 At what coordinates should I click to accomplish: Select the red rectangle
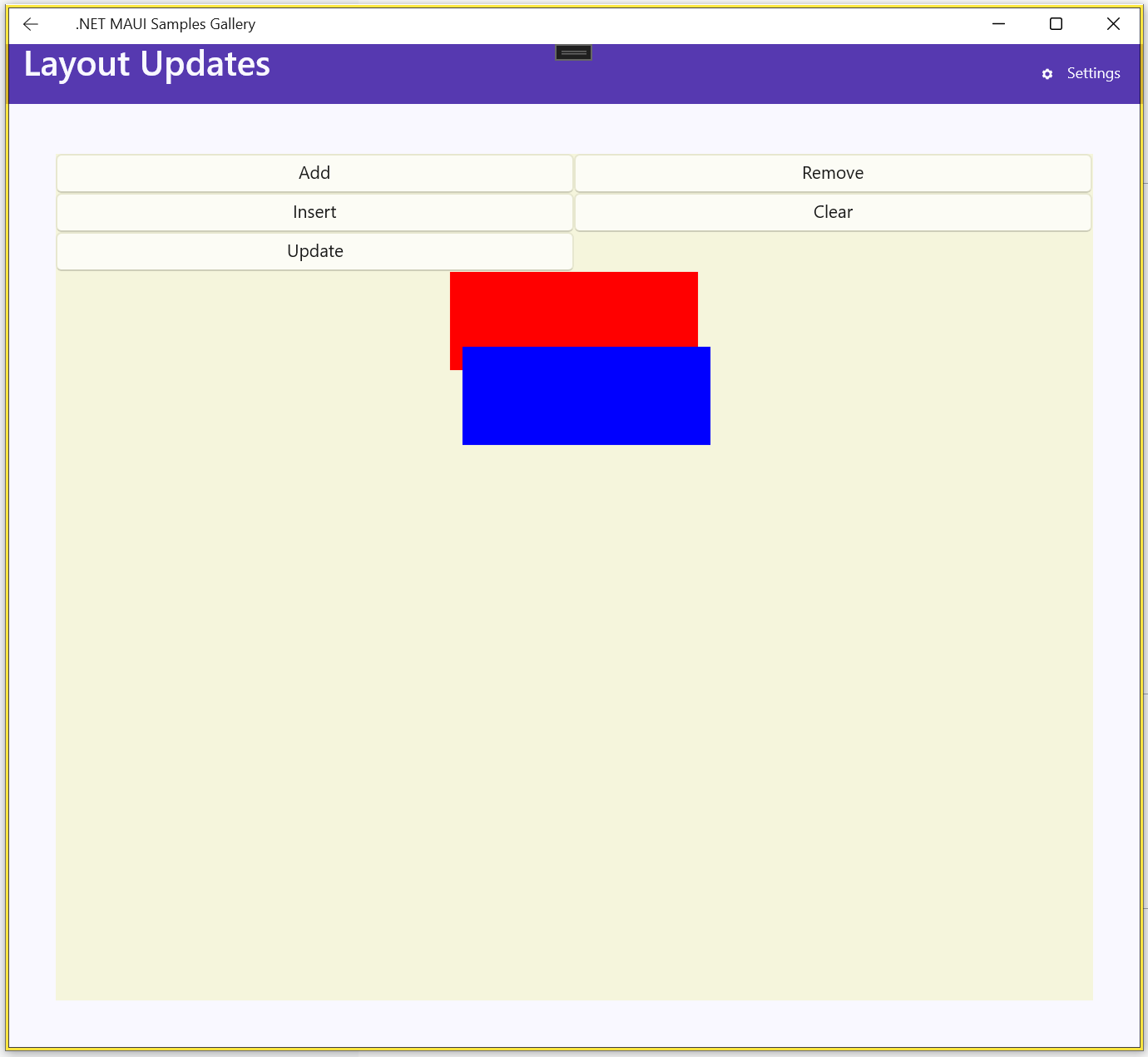pos(573,308)
